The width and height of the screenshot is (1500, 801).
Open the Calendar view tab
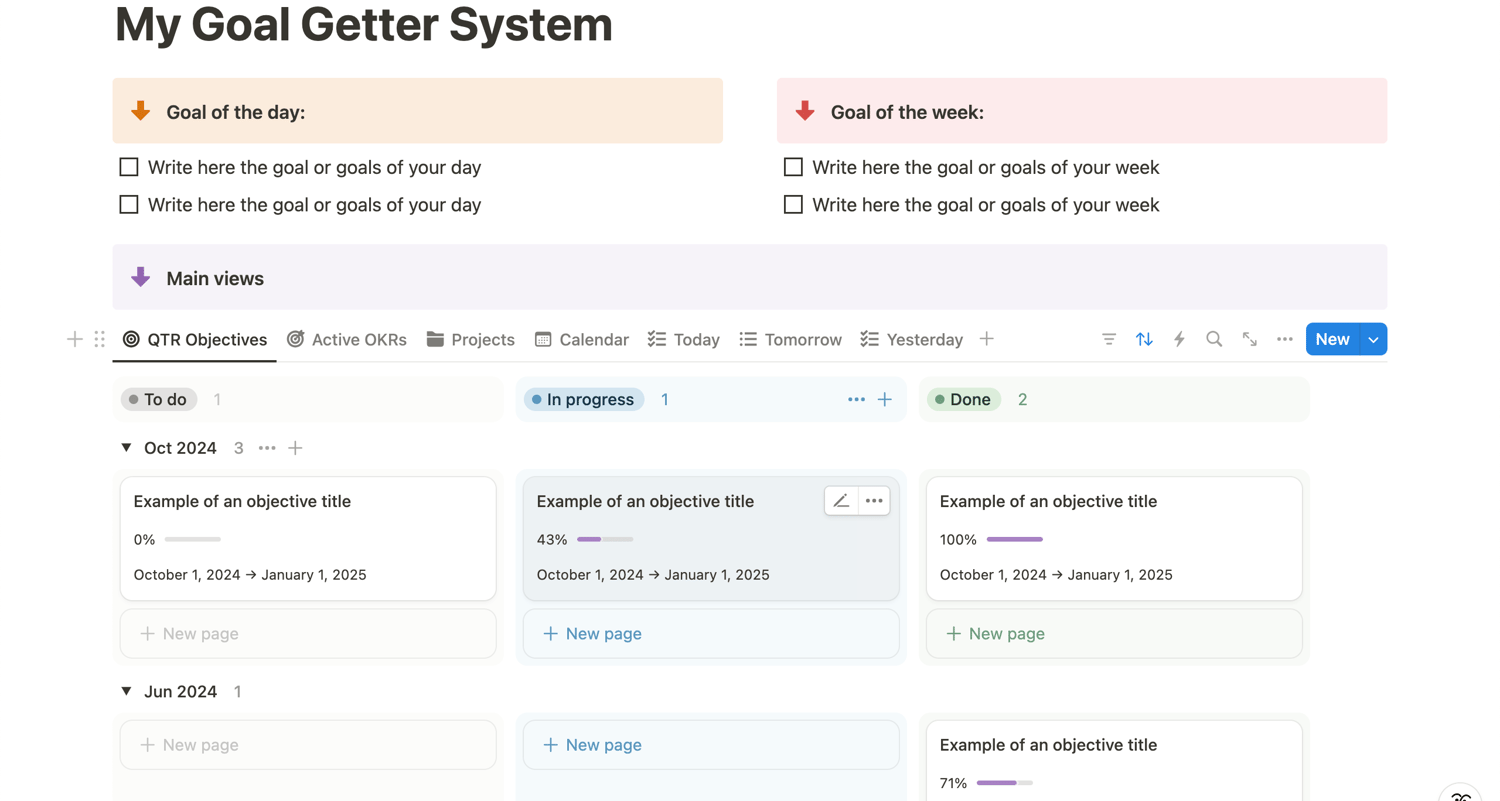click(x=581, y=339)
